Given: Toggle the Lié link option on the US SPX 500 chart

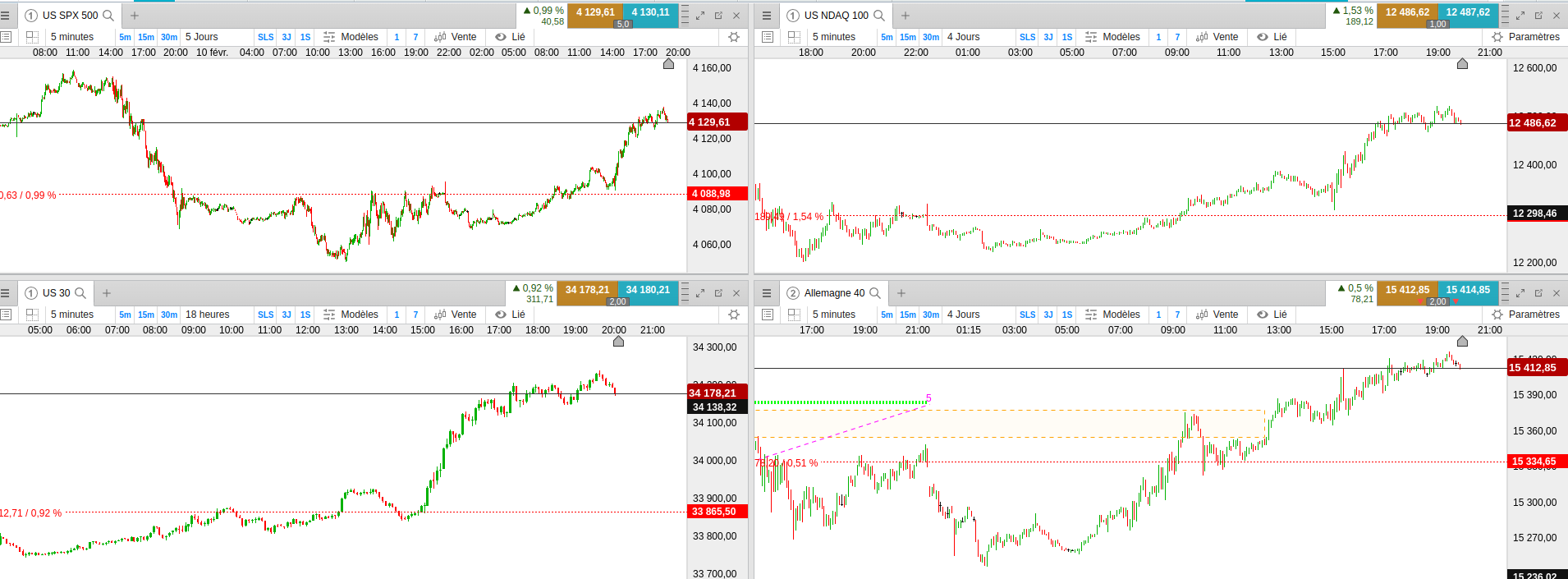Looking at the screenshot, I should click(510, 37).
